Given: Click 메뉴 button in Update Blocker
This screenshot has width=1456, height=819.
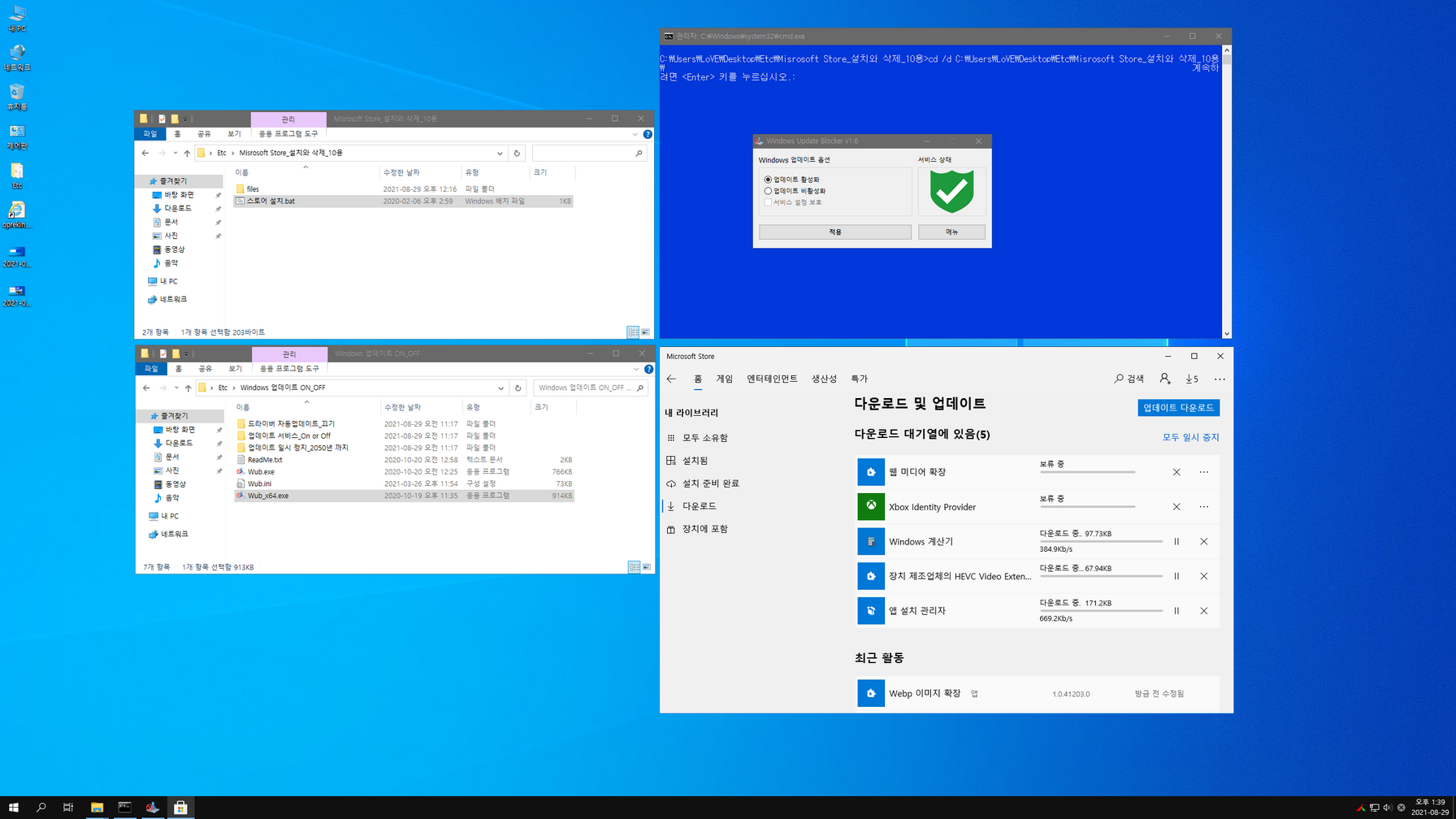Looking at the screenshot, I should [x=951, y=232].
